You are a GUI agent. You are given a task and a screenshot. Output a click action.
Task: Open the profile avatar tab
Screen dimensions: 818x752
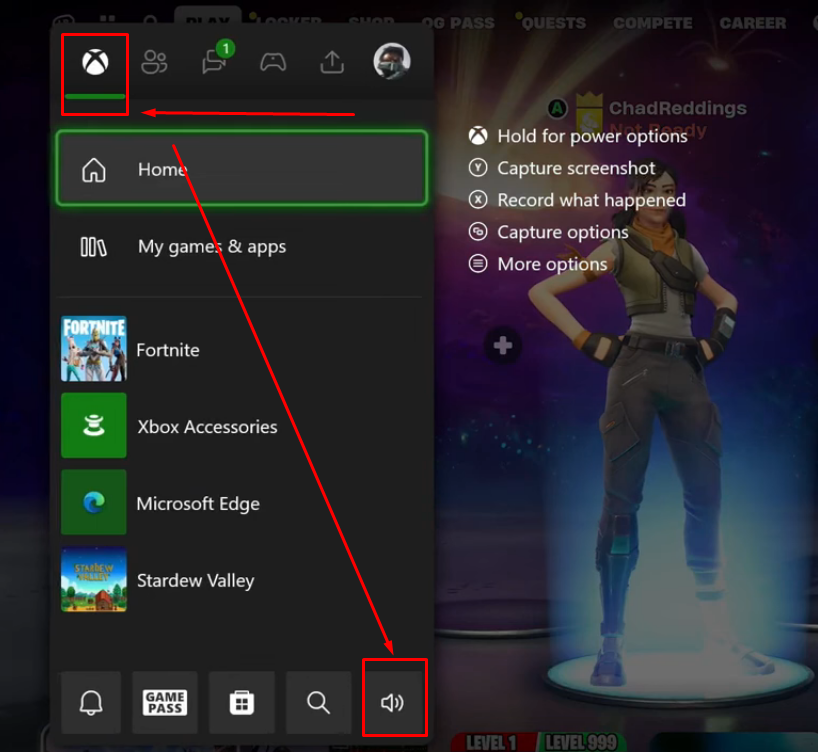[391, 61]
